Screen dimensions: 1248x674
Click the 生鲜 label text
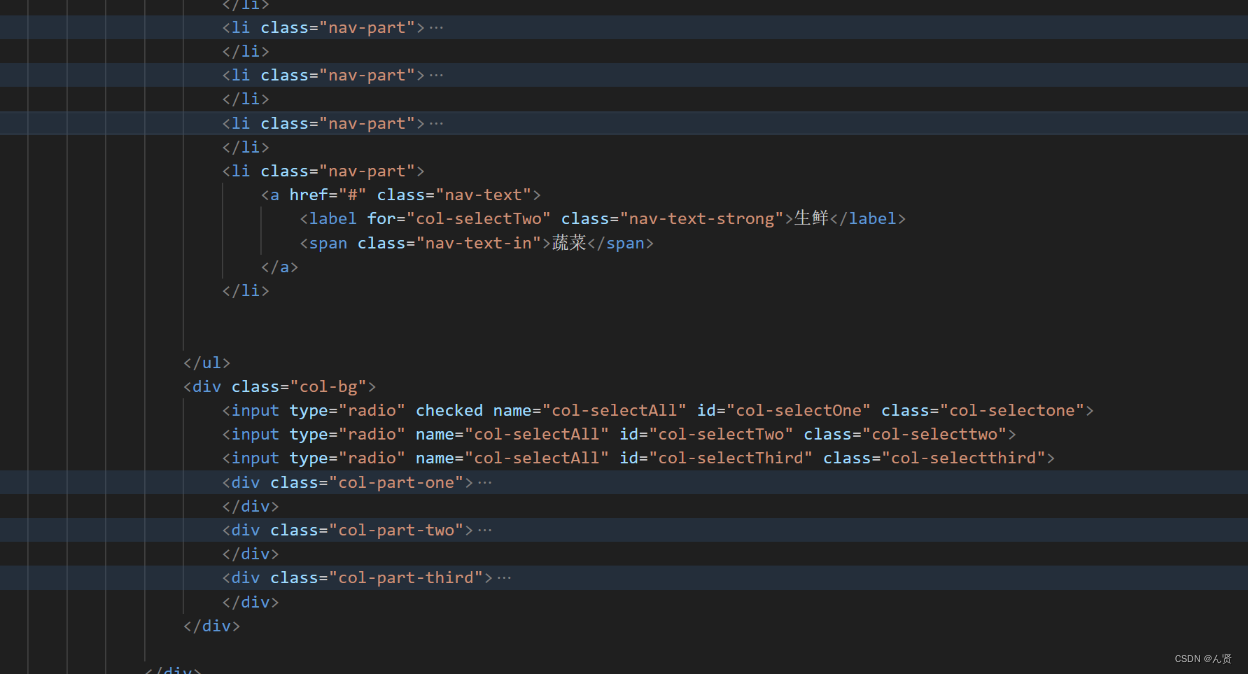coord(811,218)
